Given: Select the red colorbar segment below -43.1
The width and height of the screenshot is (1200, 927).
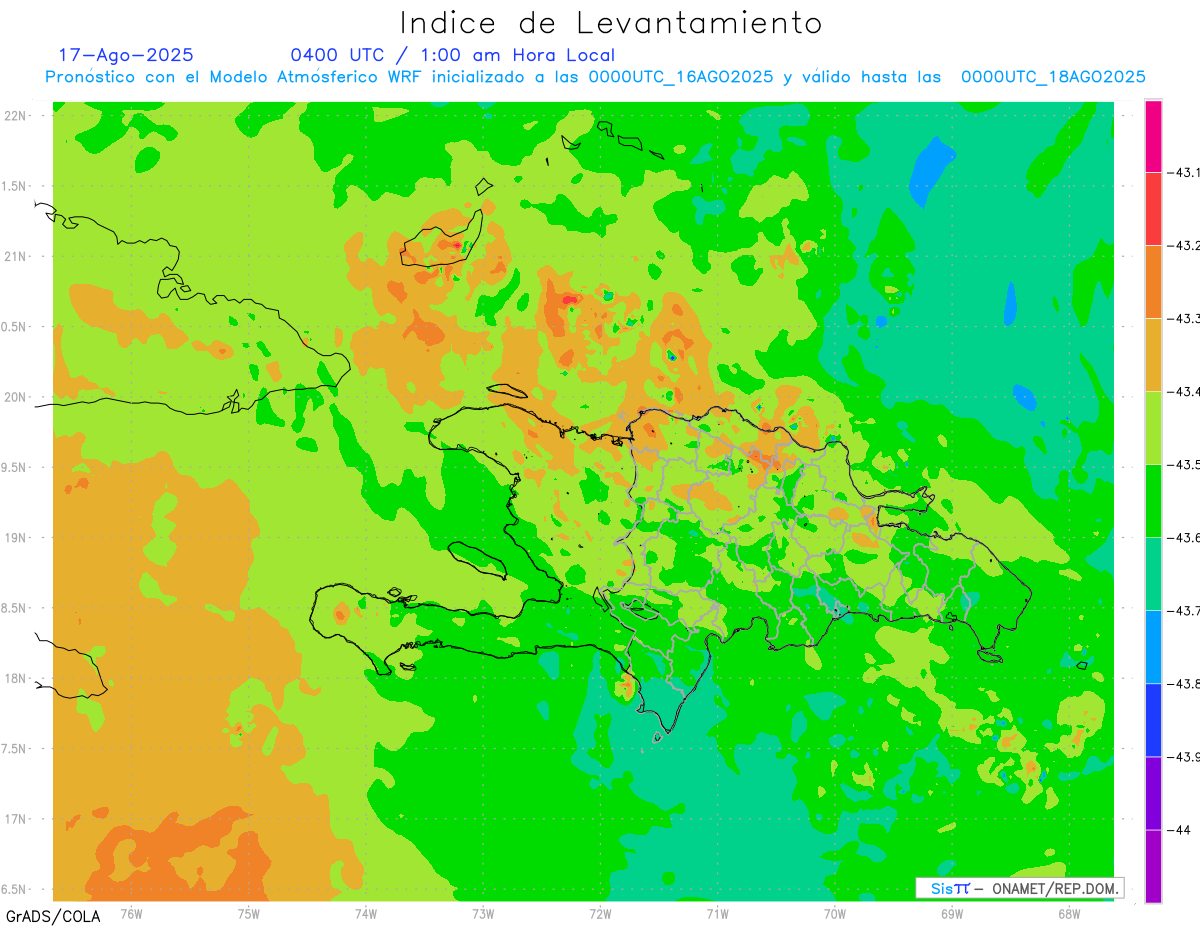Looking at the screenshot, I should coord(1153,209).
